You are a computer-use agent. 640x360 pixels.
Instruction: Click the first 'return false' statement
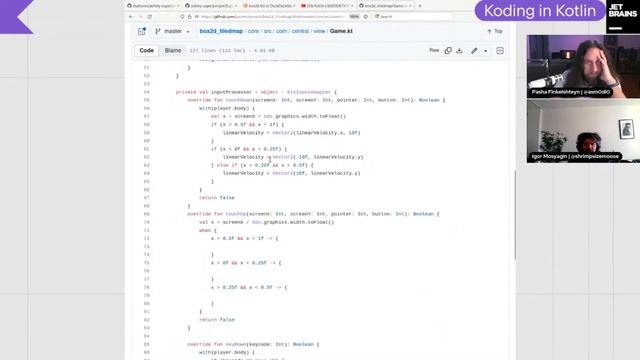[217, 198]
